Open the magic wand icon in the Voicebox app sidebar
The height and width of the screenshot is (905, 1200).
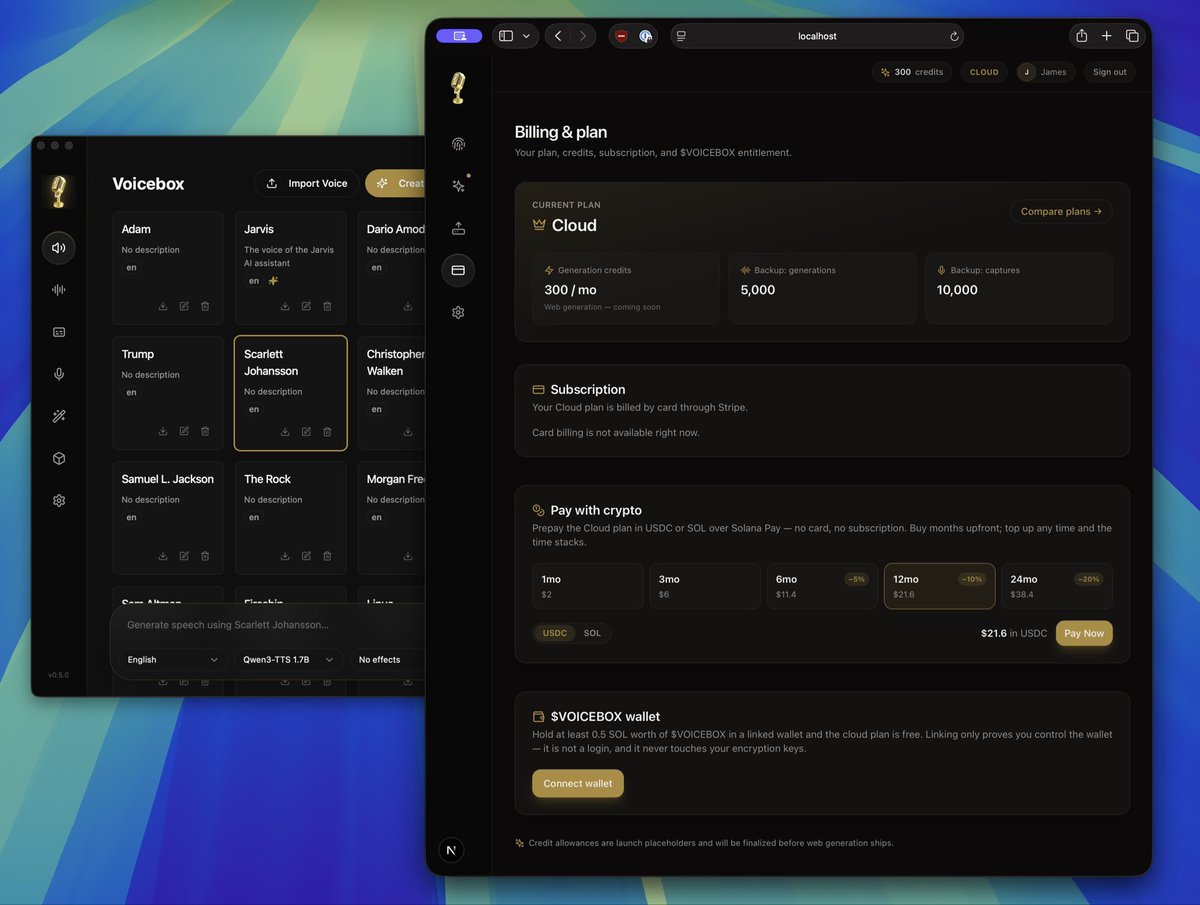[59, 416]
